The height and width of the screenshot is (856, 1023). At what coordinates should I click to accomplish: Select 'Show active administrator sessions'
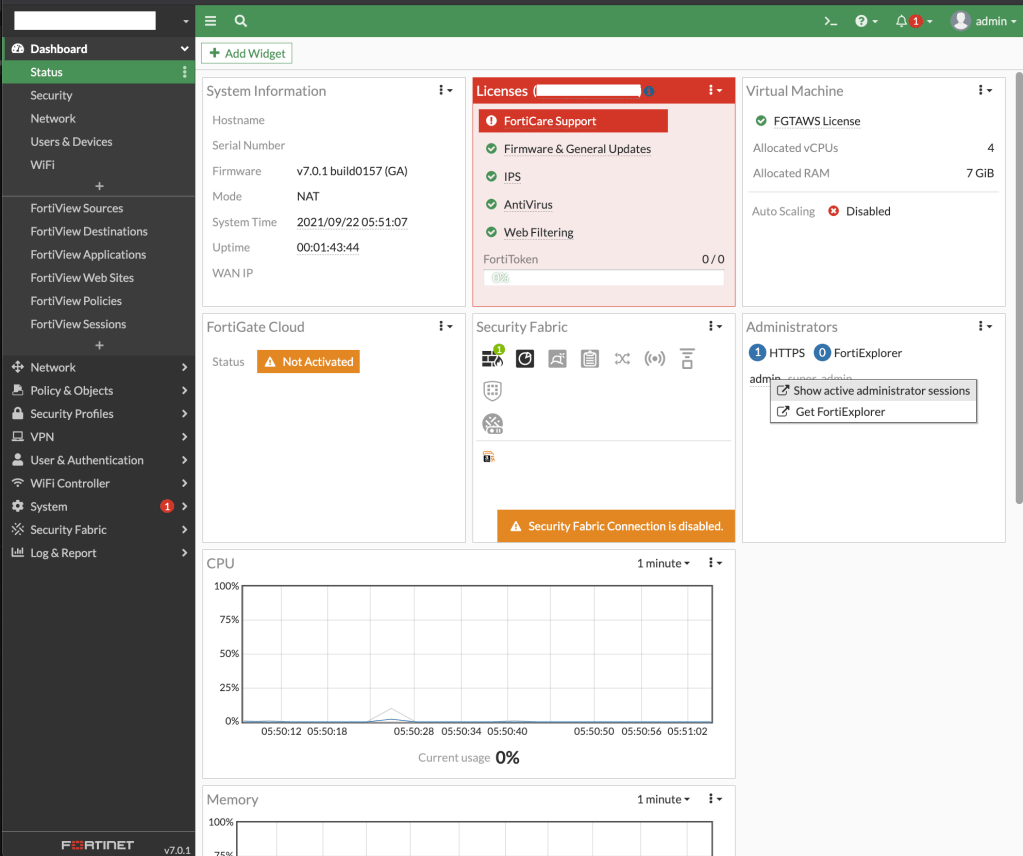click(x=881, y=391)
